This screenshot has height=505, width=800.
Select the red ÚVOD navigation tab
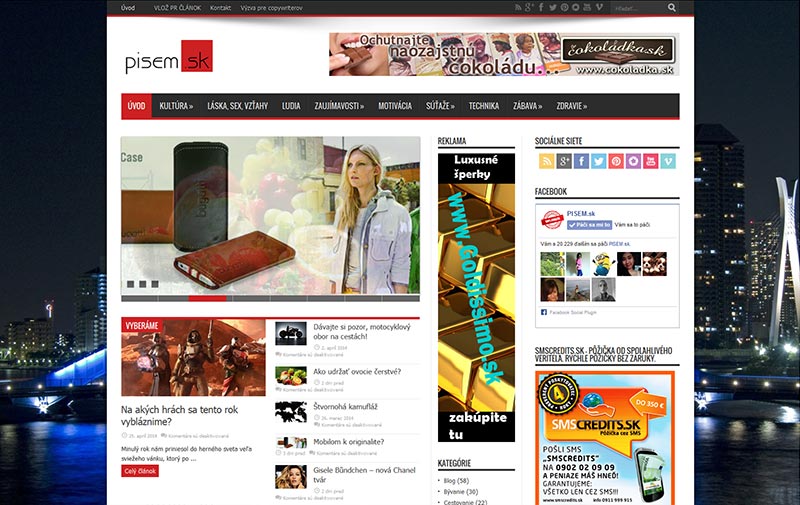pos(137,106)
